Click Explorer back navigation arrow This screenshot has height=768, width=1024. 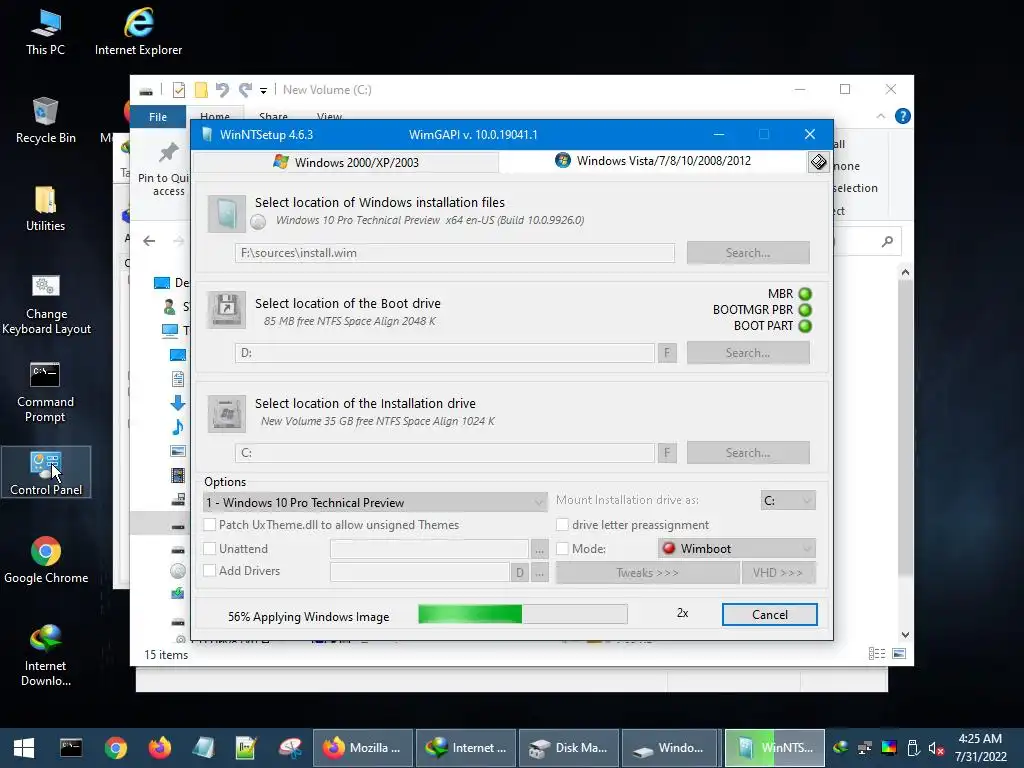coord(149,241)
